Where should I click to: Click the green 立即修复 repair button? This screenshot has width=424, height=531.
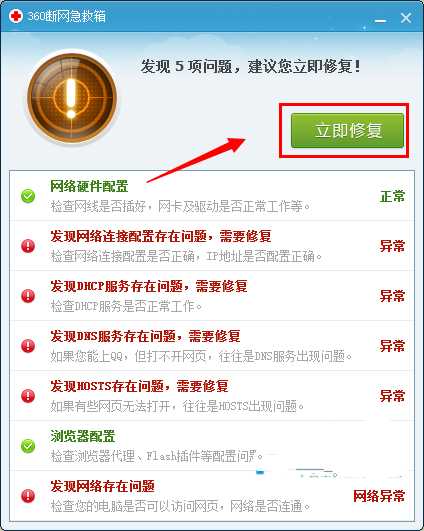coord(347,131)
